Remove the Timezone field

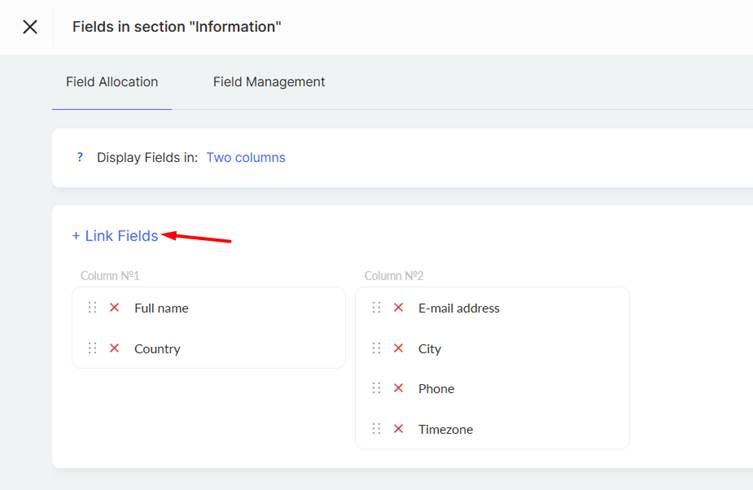pyautogui.click(x=398, y=429)
